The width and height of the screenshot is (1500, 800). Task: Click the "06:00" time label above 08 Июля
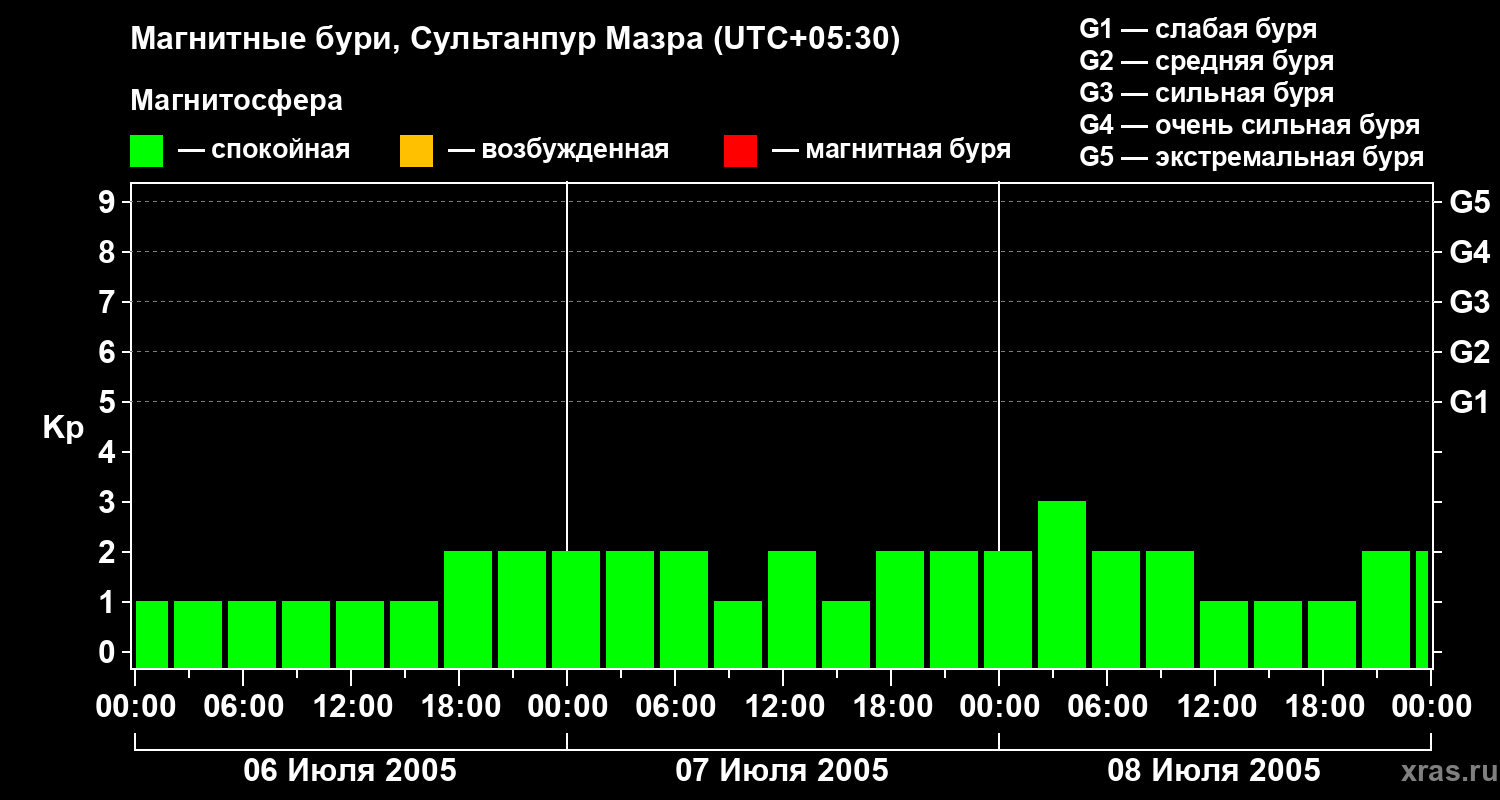click(1108, 707)
